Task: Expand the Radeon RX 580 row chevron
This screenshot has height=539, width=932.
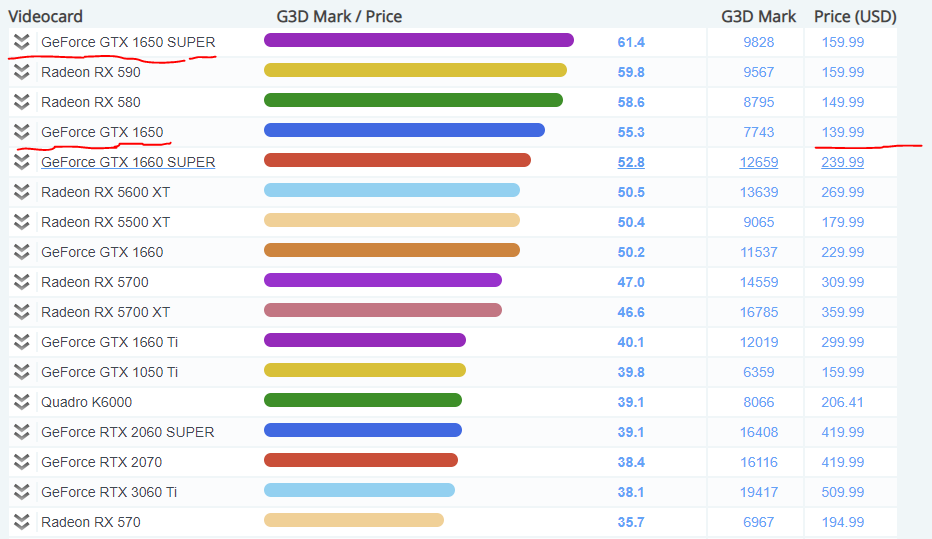Action: [22, 102]
